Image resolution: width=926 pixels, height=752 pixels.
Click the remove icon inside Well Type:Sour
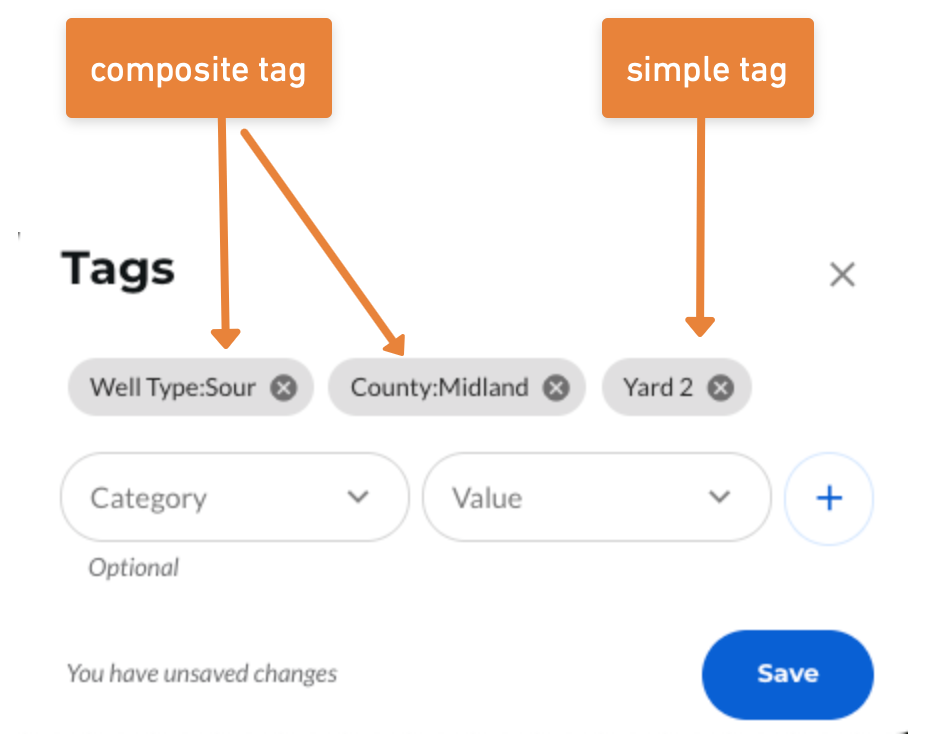283,388
